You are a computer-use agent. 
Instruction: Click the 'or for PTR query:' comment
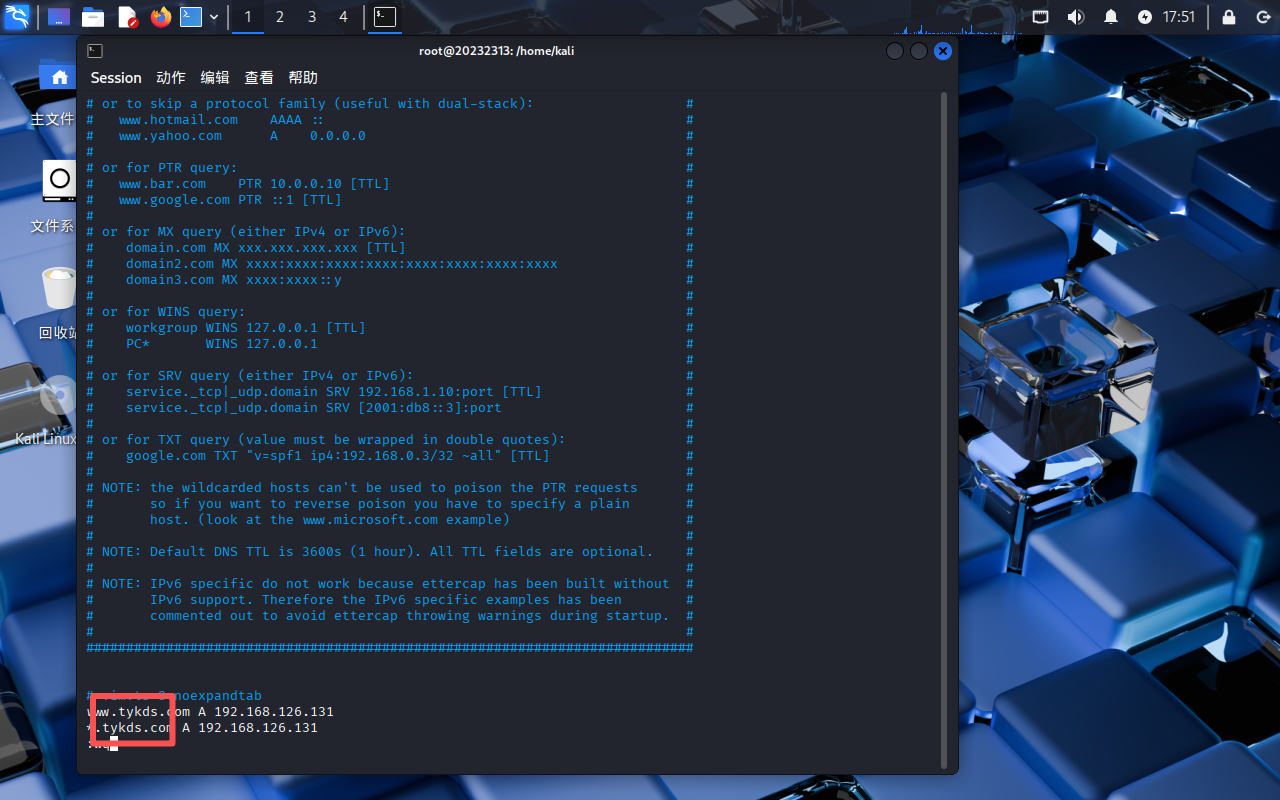coord(170,168)
